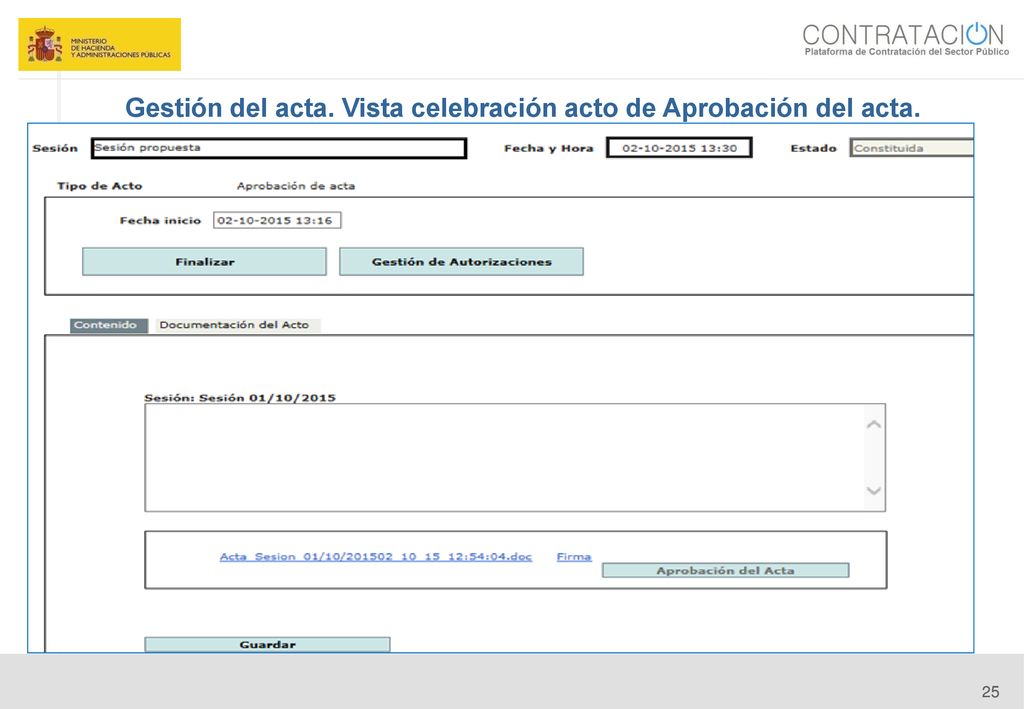This screenshot has width=1024, height=709.
Task: Switch to the Contenido tab
Action: (x=108, y=325)
